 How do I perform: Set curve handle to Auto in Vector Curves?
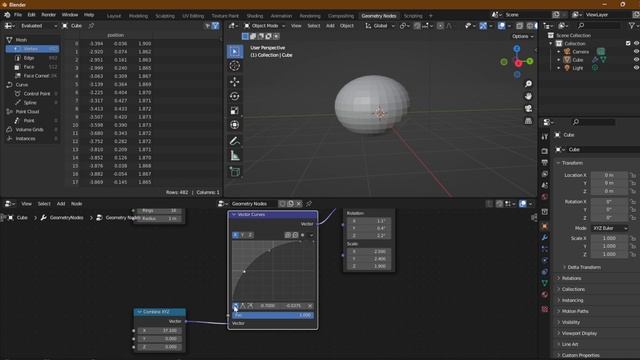(x=236, y=306)
